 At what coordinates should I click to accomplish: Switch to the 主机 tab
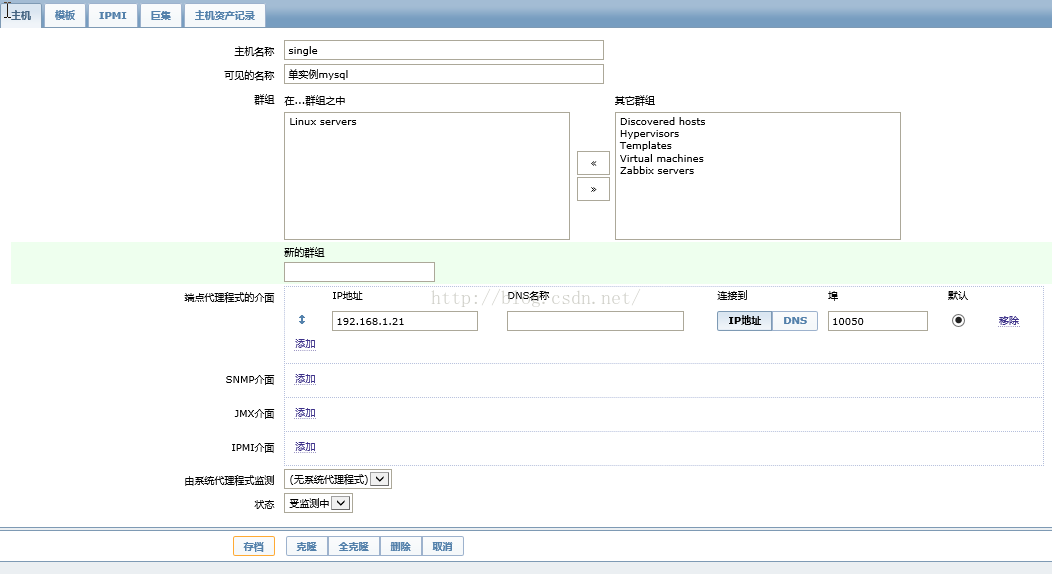pyautogui.click(x=21, y=15)
